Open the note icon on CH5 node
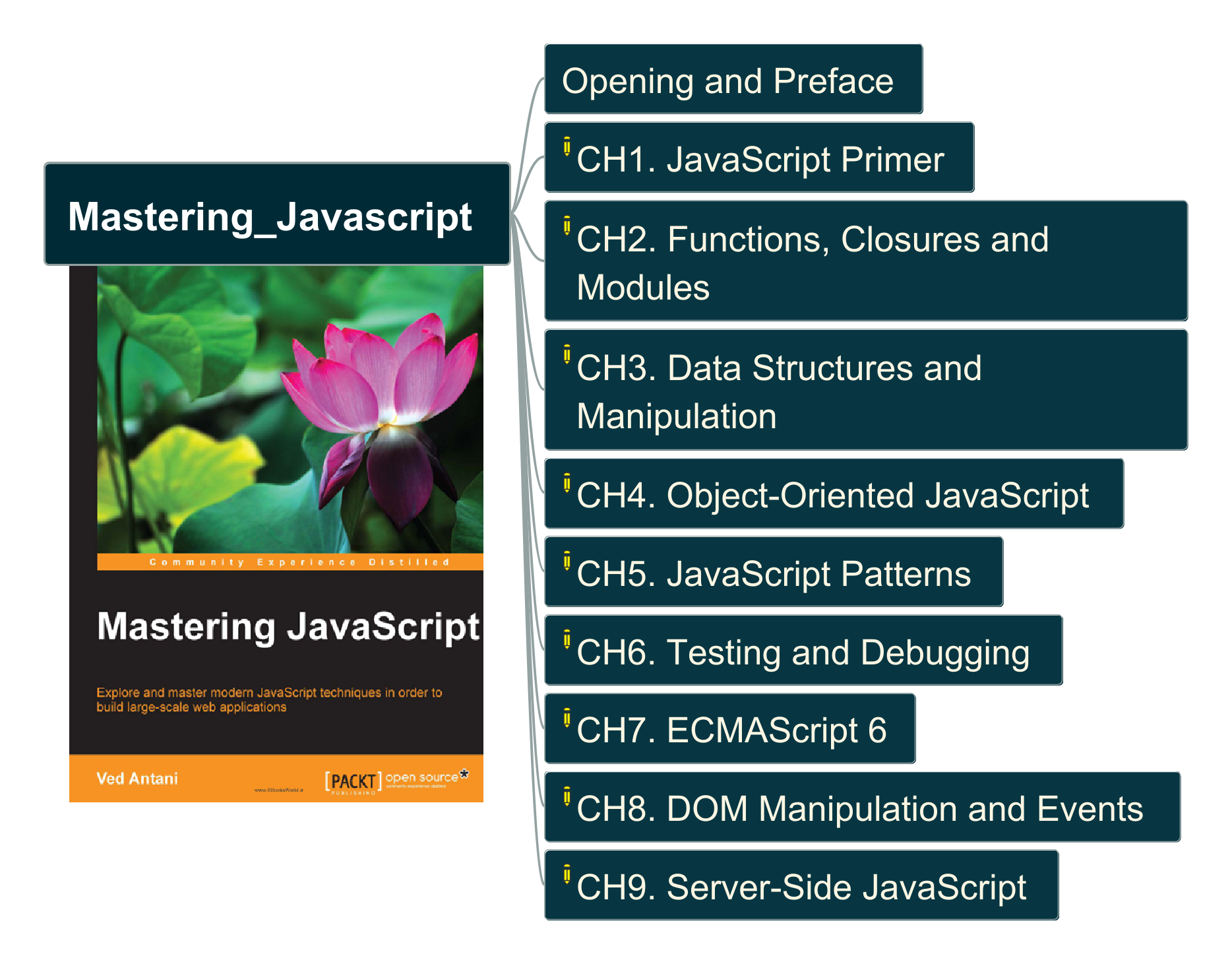This screenshot has height=964, width=1232. pos(567,561)
